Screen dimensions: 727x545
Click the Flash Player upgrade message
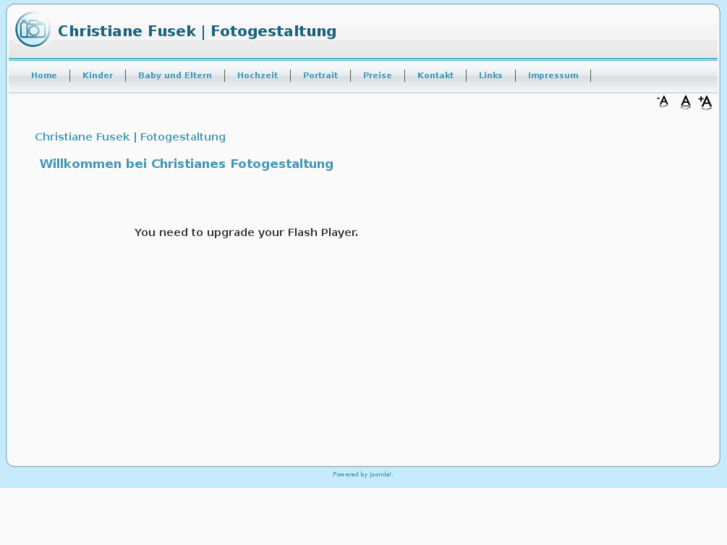(x=246, y=232)
